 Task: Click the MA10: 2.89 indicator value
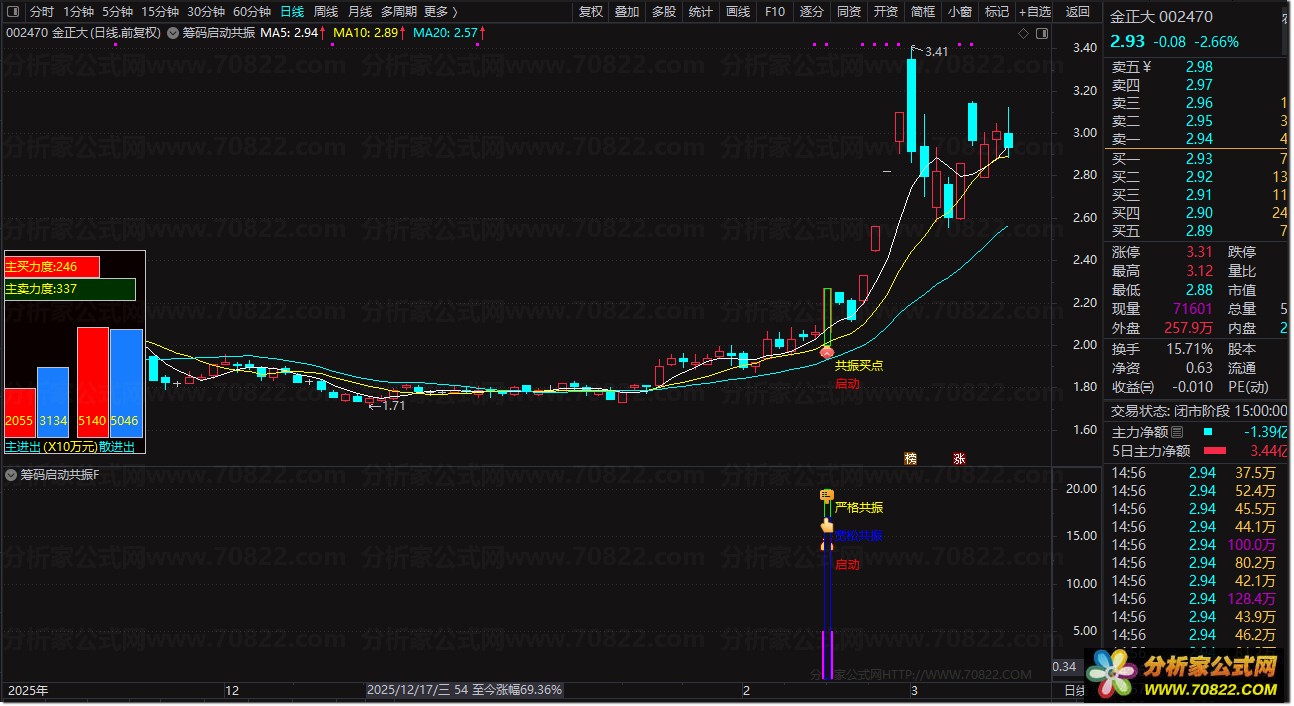coord(370,33)
